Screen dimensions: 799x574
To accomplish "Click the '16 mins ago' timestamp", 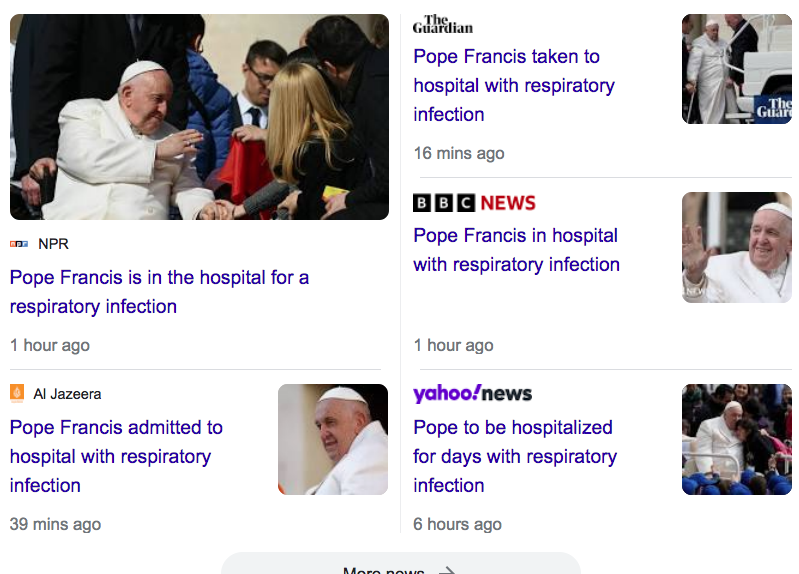I will [x=459, y=153].
